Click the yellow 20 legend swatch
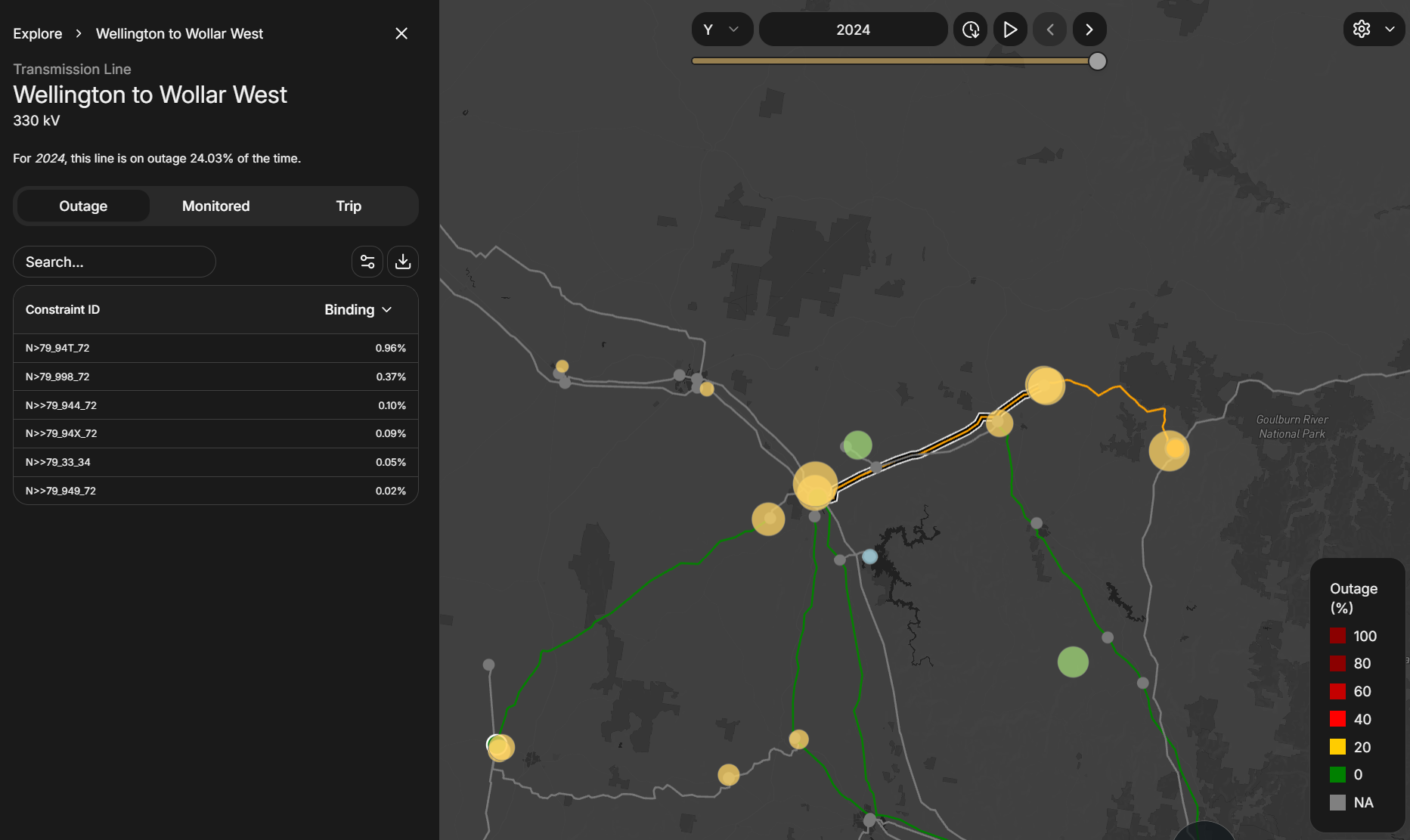This screenshot has height=840, width=1410. click(1337, 747)
